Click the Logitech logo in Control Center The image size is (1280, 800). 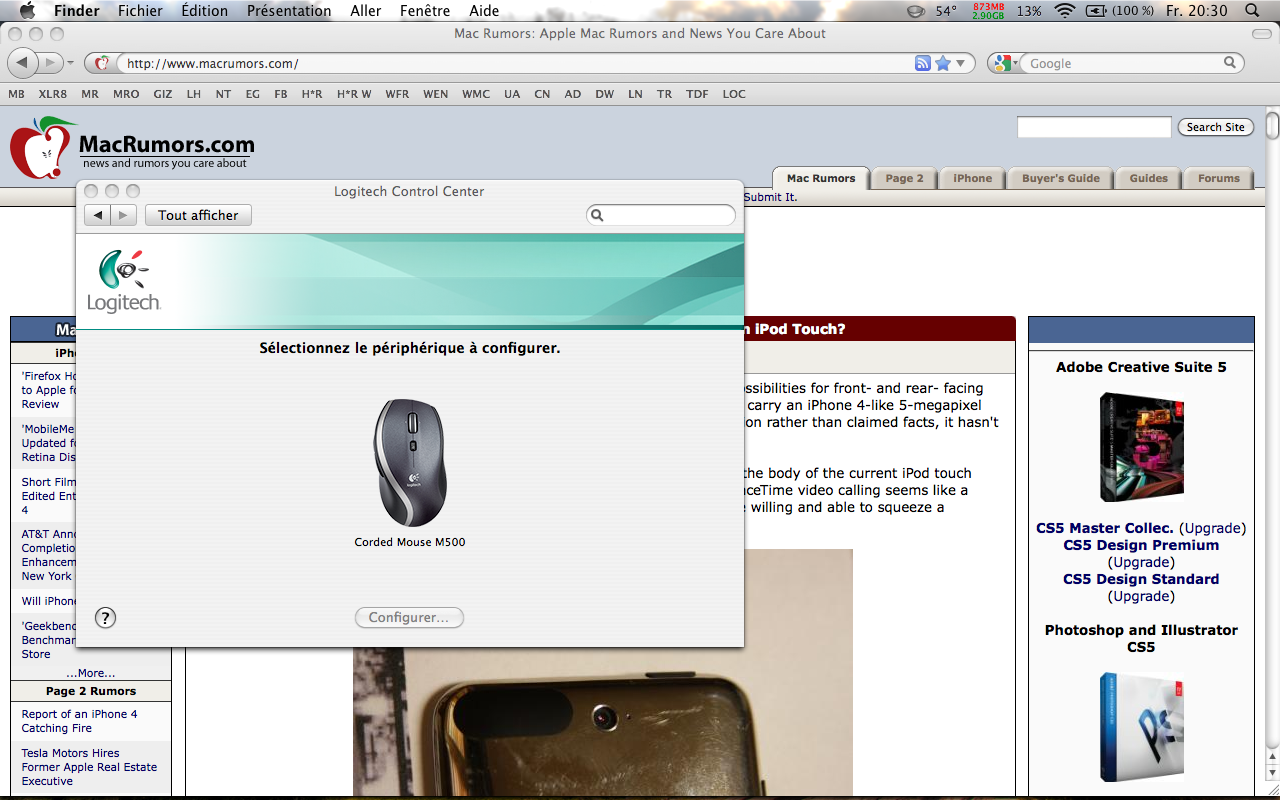pyautogui.click(x=123, y=281)
